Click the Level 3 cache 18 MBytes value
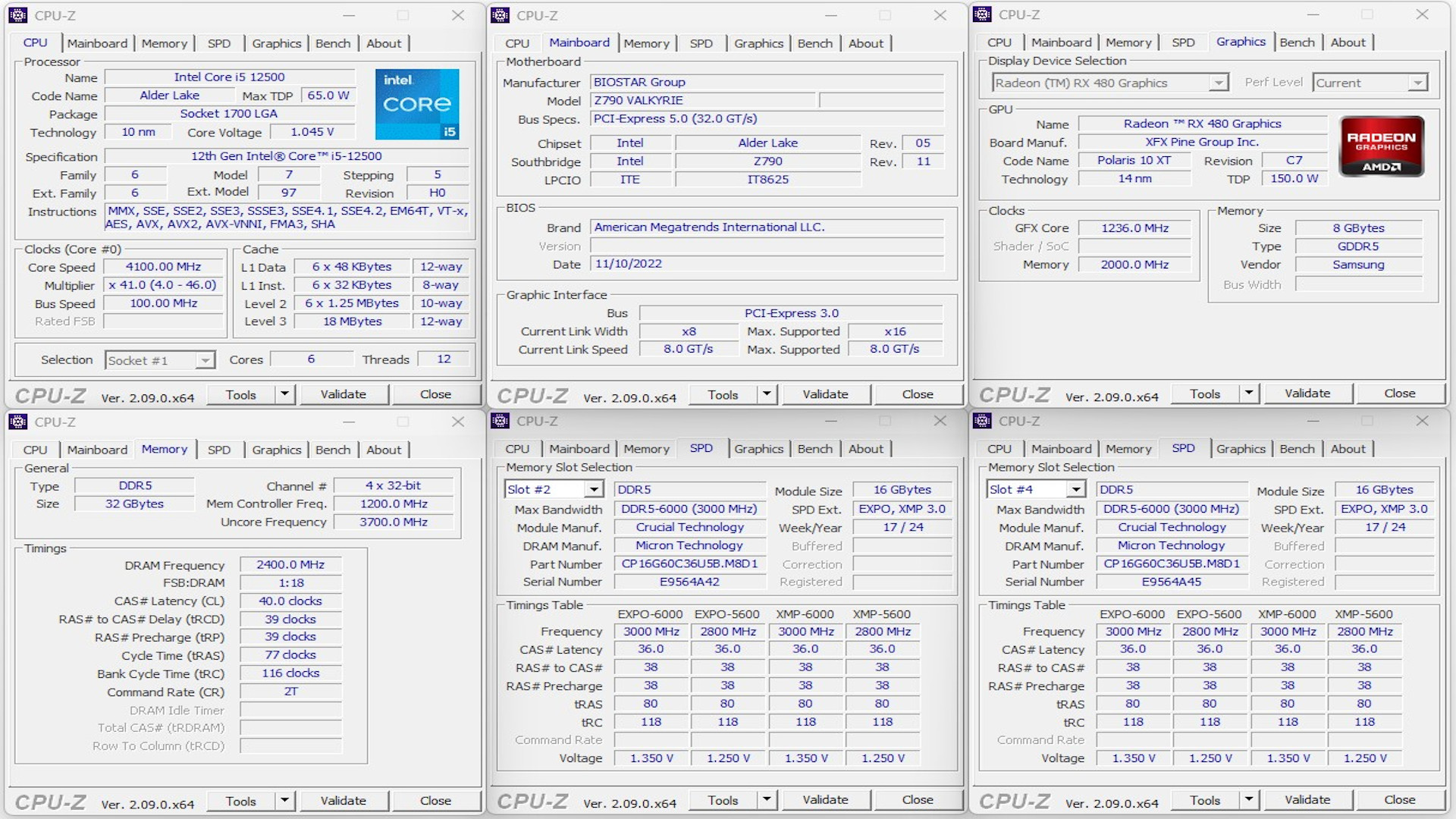The width and height of the screenshot is (1456, 819). (x=352, y=322)
